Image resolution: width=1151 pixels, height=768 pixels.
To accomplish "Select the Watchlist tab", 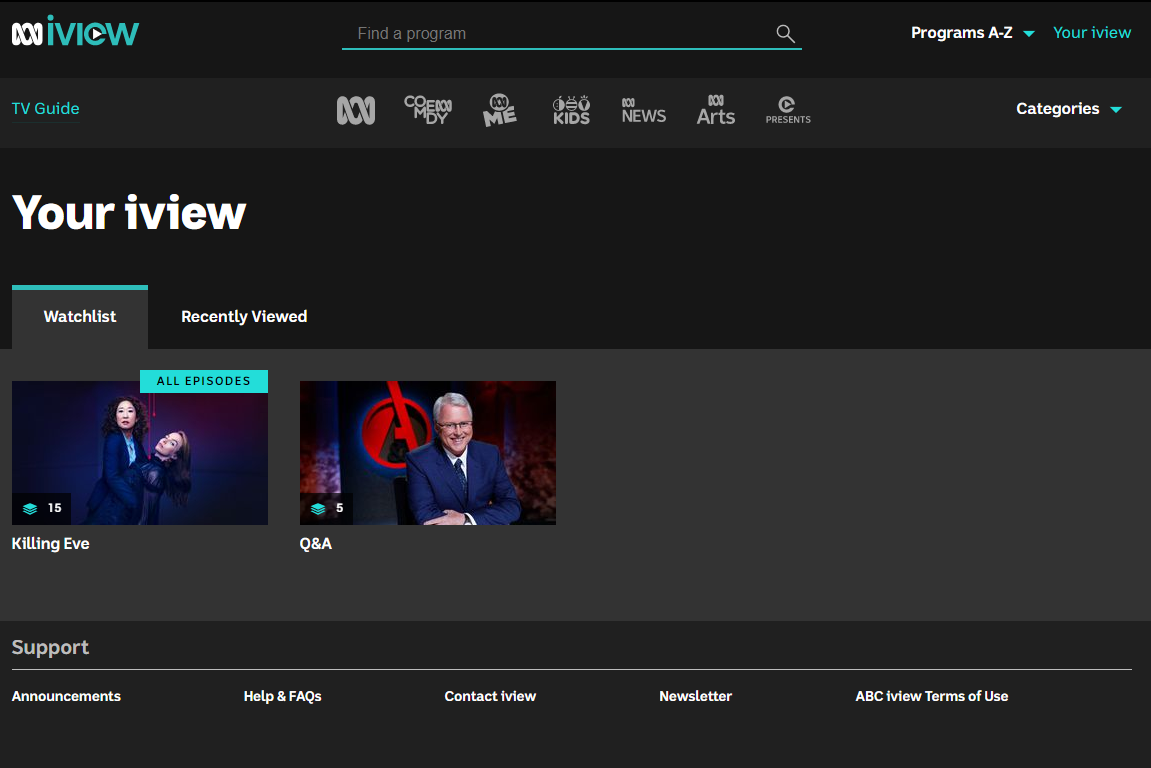I will (79, 316).
